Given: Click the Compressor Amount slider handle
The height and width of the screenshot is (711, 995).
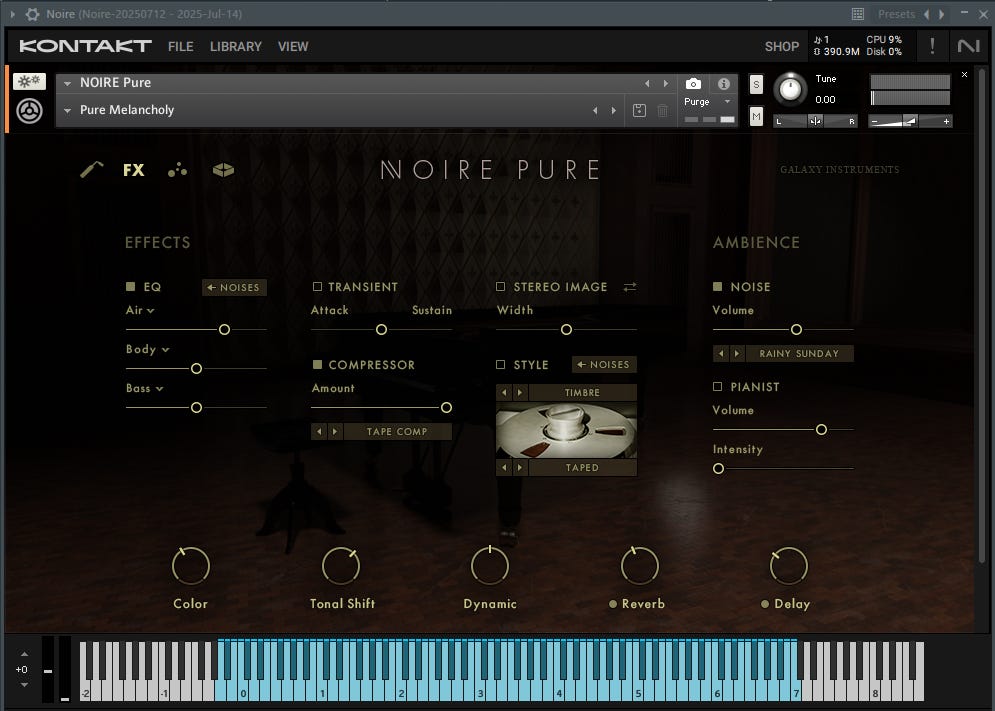Looking at the screenshot, I should 446,408.
